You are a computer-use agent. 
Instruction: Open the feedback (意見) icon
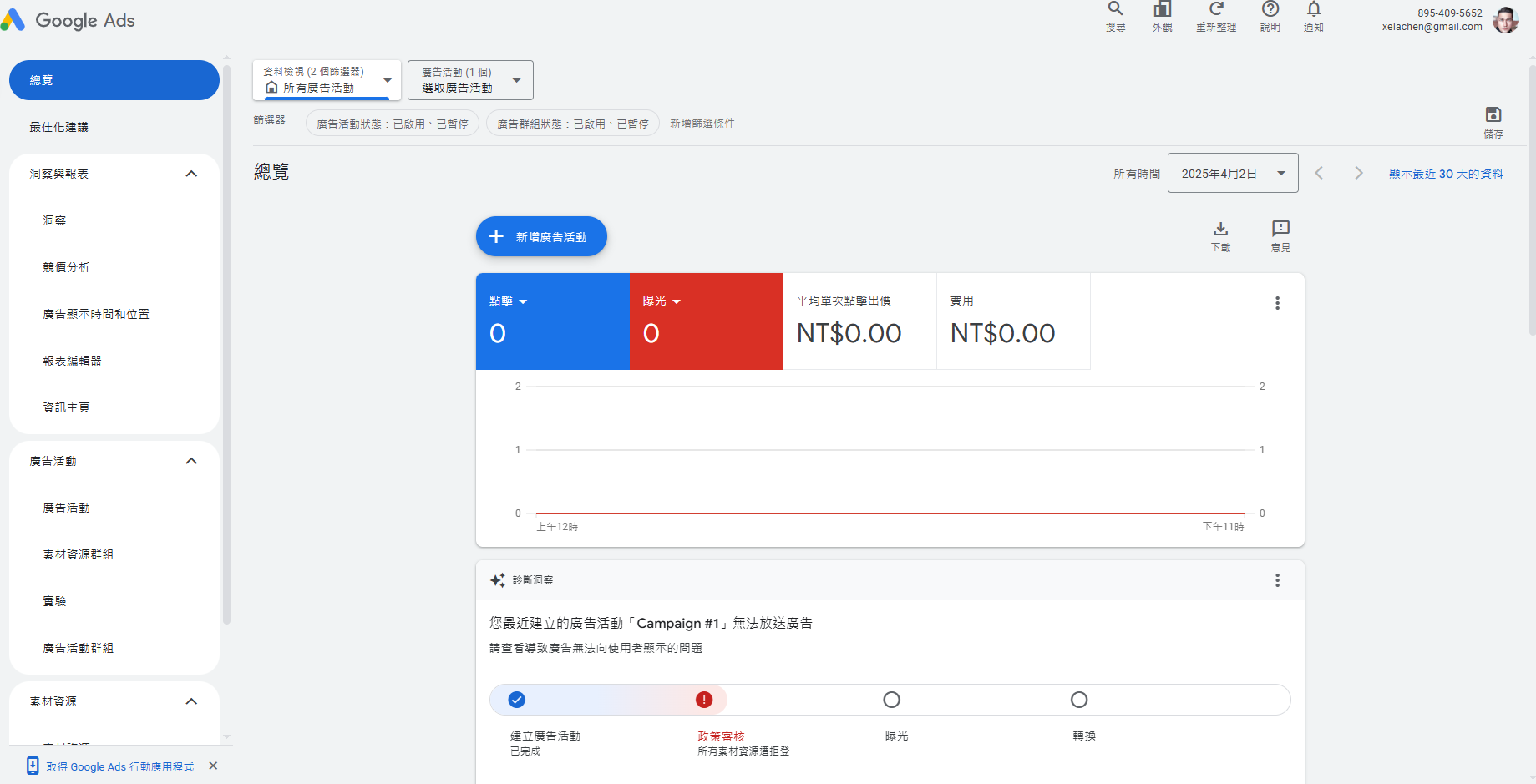(x=1280, y=236)
